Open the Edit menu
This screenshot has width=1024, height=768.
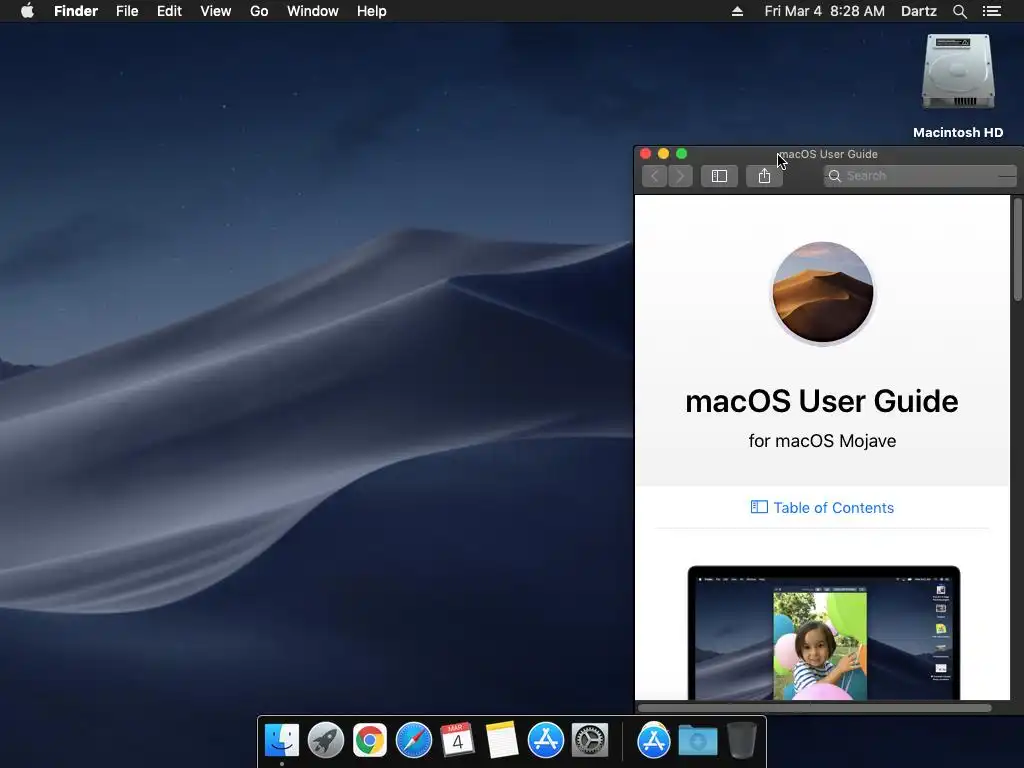[169, 11]
